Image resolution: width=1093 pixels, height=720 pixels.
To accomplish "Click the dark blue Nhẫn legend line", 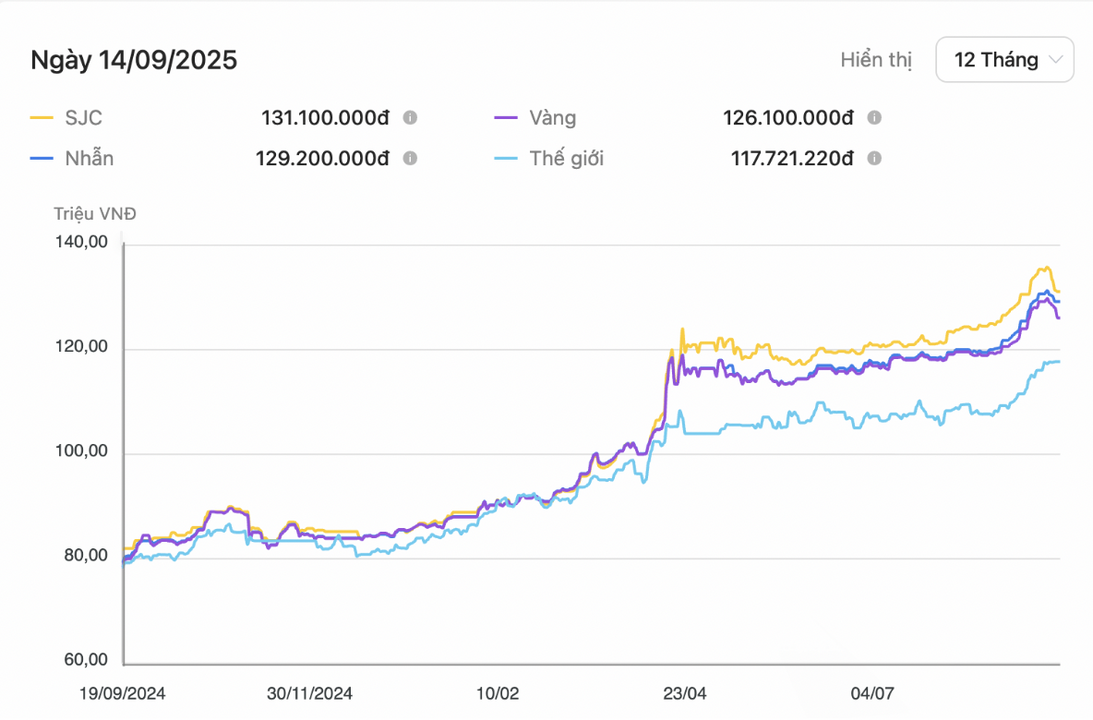I will click(42, 158).
